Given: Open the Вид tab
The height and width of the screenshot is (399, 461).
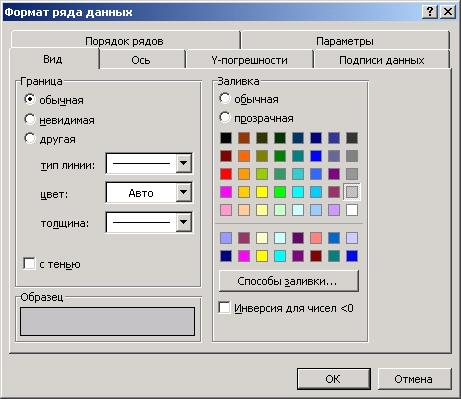Looking at the screenshot, I should [53, 59].
